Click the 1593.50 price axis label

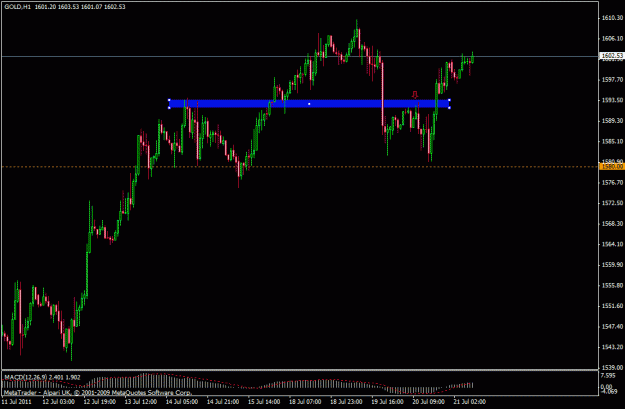612,100
